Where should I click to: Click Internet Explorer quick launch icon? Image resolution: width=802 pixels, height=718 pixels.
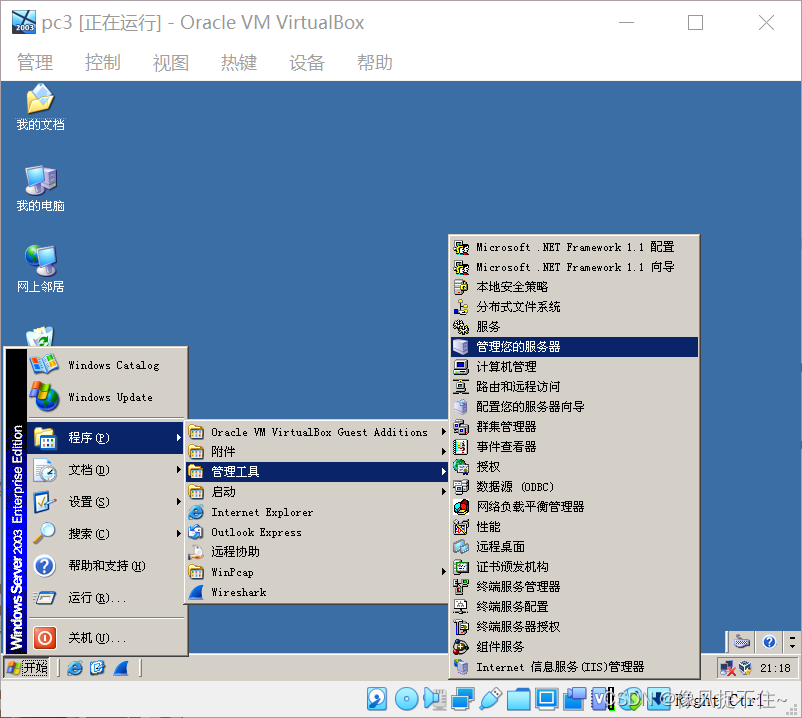(x=75, y=668)
